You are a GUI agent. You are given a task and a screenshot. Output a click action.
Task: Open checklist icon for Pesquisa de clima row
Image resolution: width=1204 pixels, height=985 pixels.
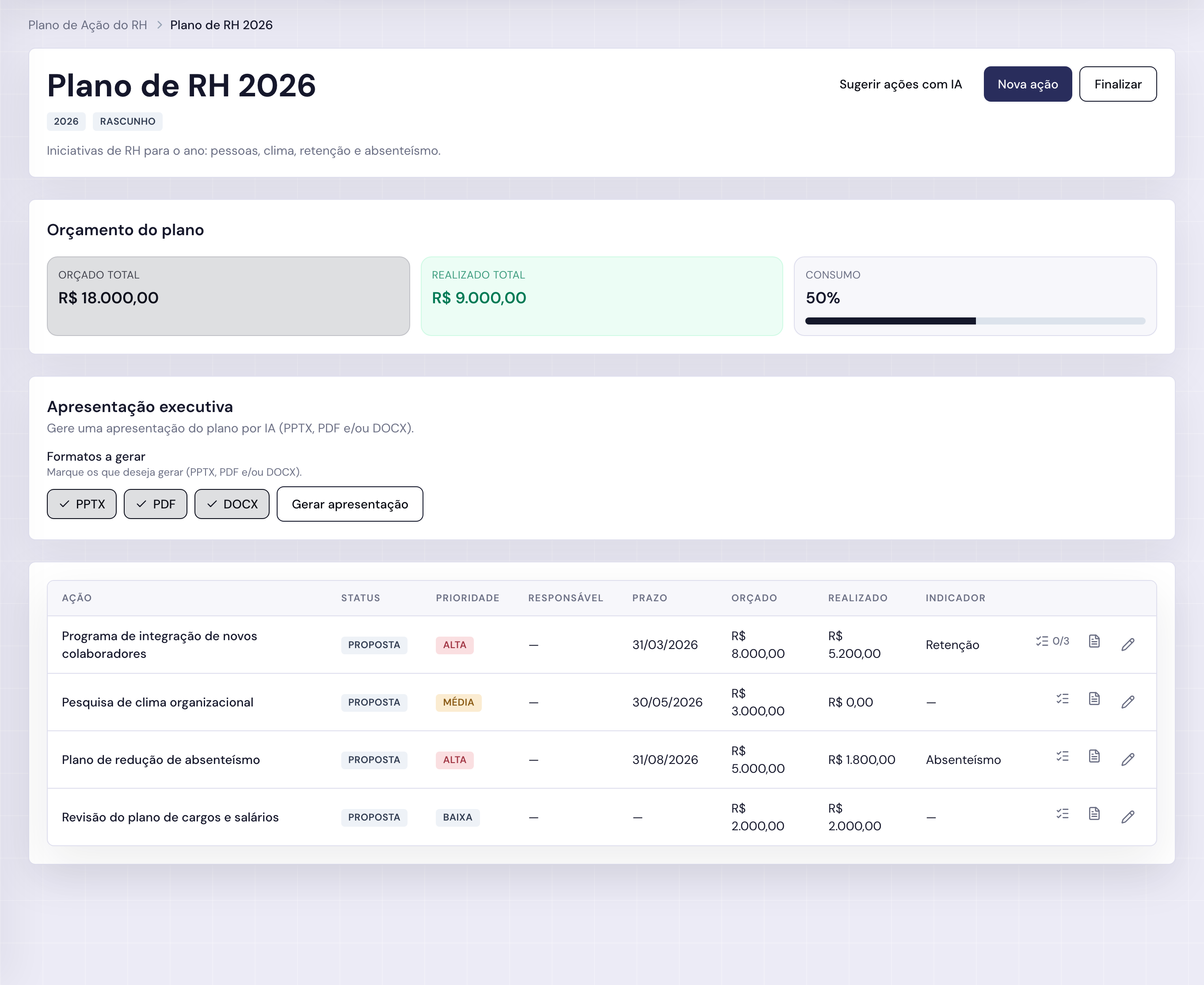1062,699
